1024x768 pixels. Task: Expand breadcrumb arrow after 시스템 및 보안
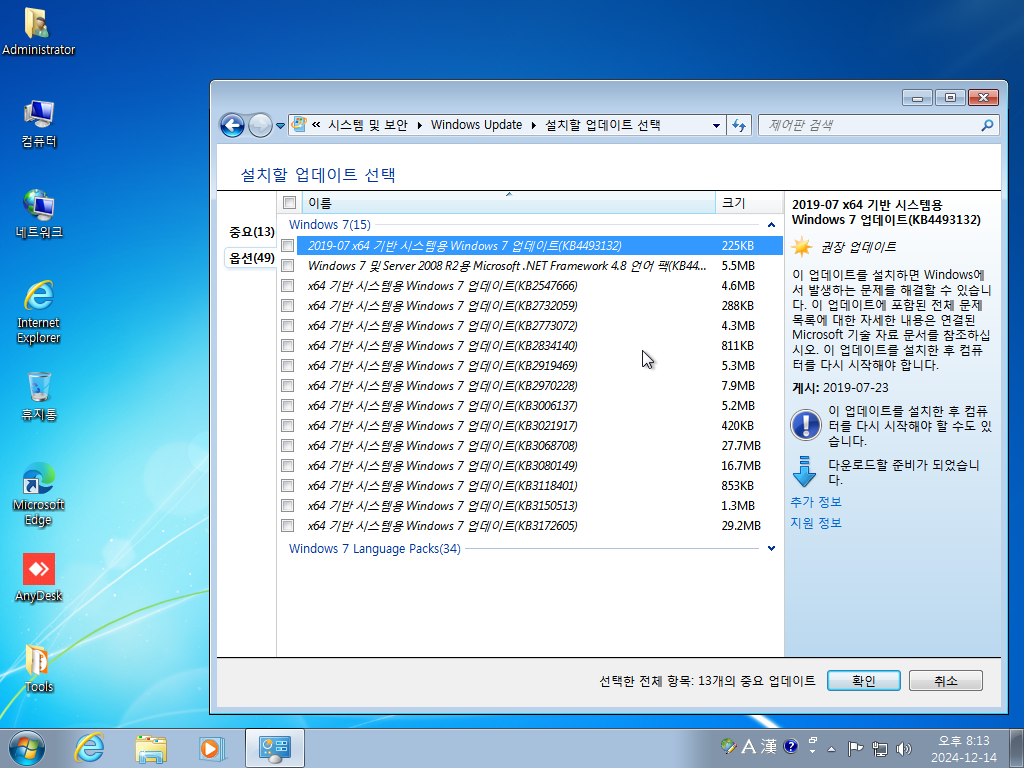419,125
